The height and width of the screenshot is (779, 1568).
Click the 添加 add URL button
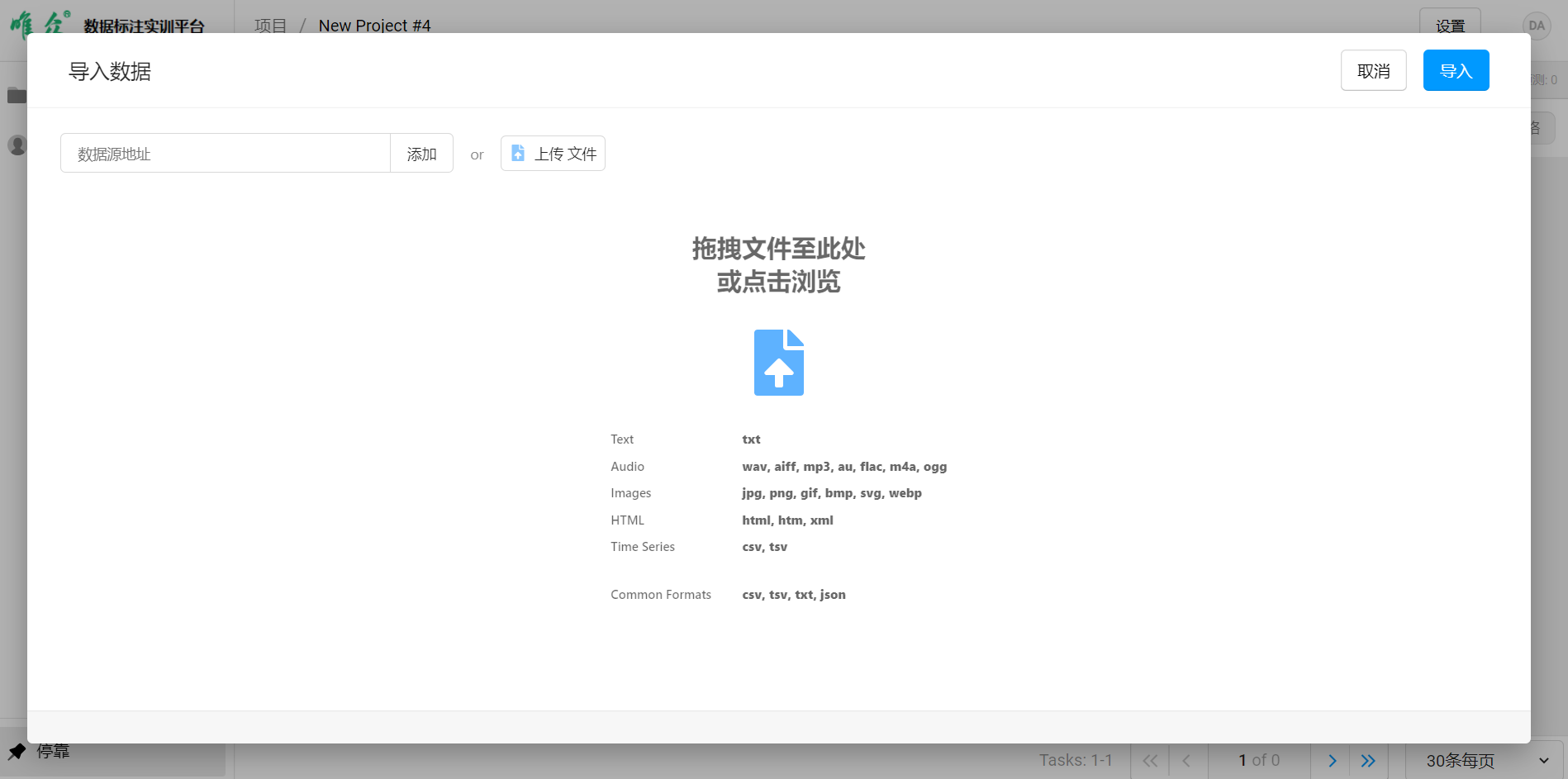tap(421, 154)
